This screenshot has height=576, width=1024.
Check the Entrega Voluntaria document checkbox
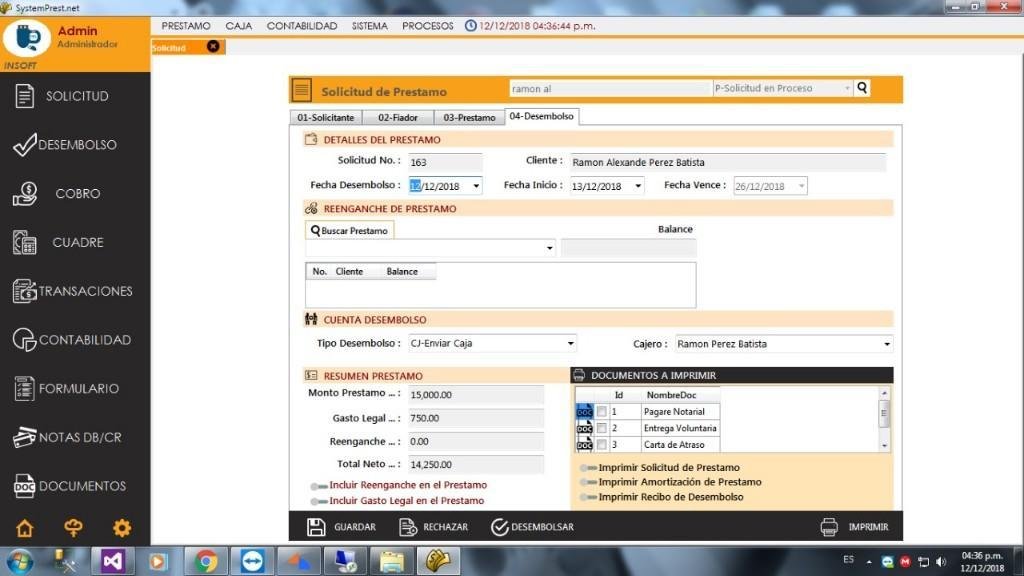click(601, 428)
